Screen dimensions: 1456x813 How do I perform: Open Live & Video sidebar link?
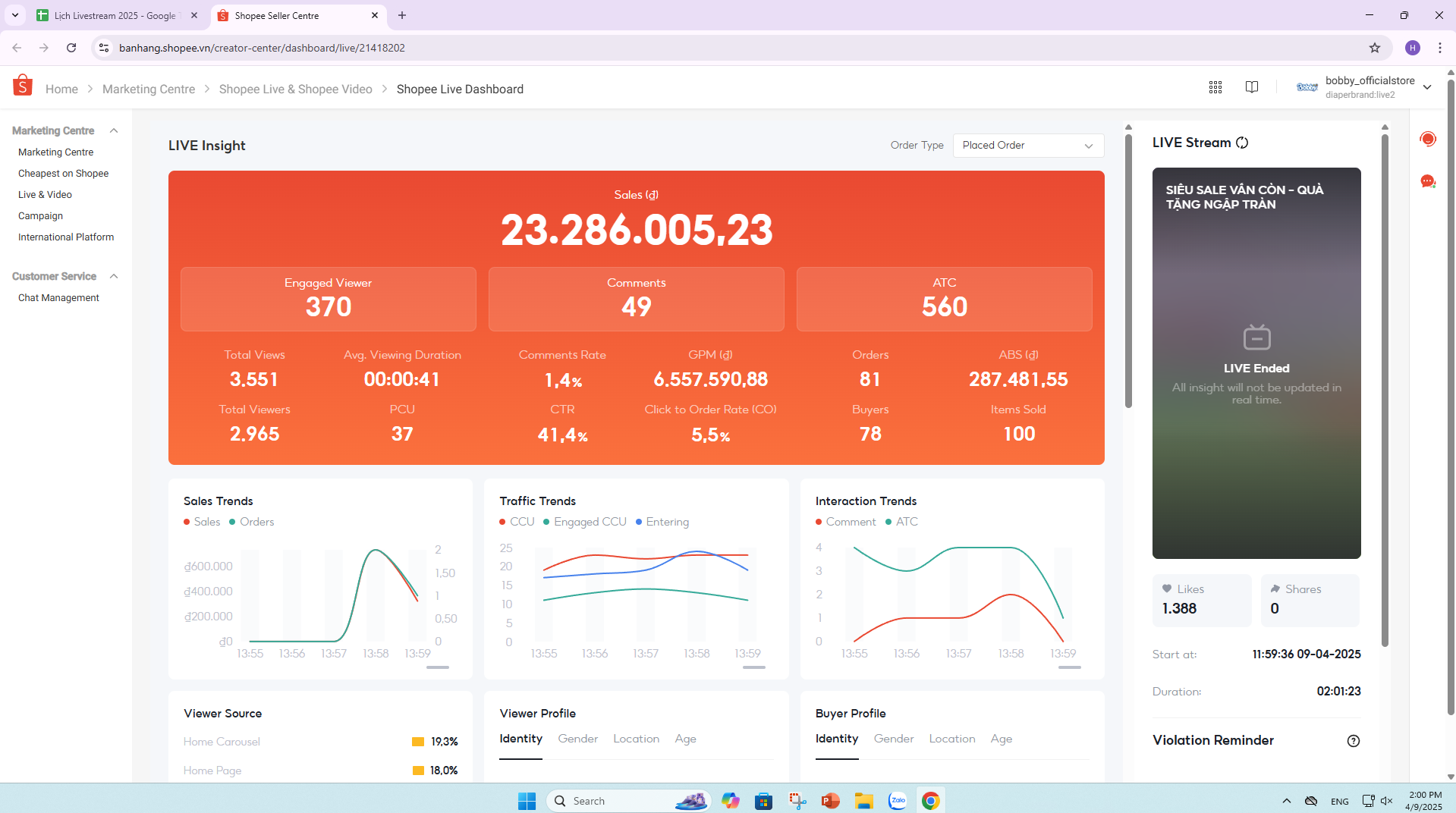point(45,195)
